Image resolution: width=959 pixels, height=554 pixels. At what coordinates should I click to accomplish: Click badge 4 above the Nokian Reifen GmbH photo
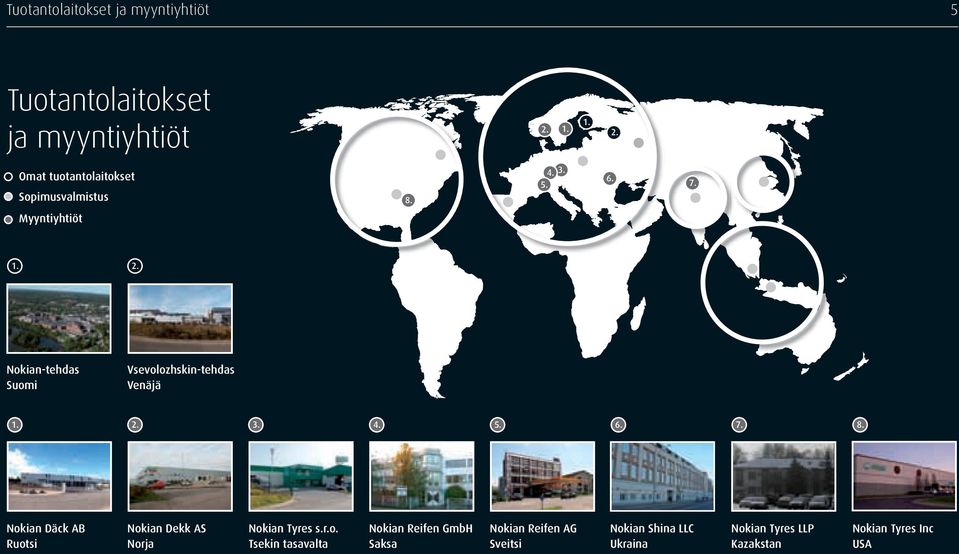pos(377,424)
